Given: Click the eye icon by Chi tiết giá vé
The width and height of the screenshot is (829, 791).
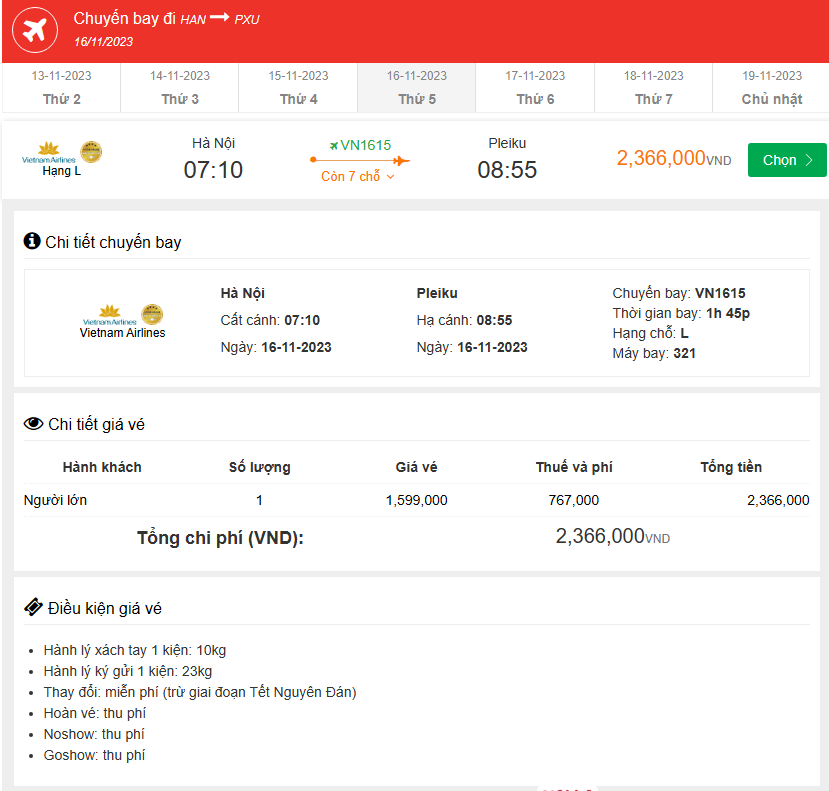Looking at the screenshot, I should point(33,424).
